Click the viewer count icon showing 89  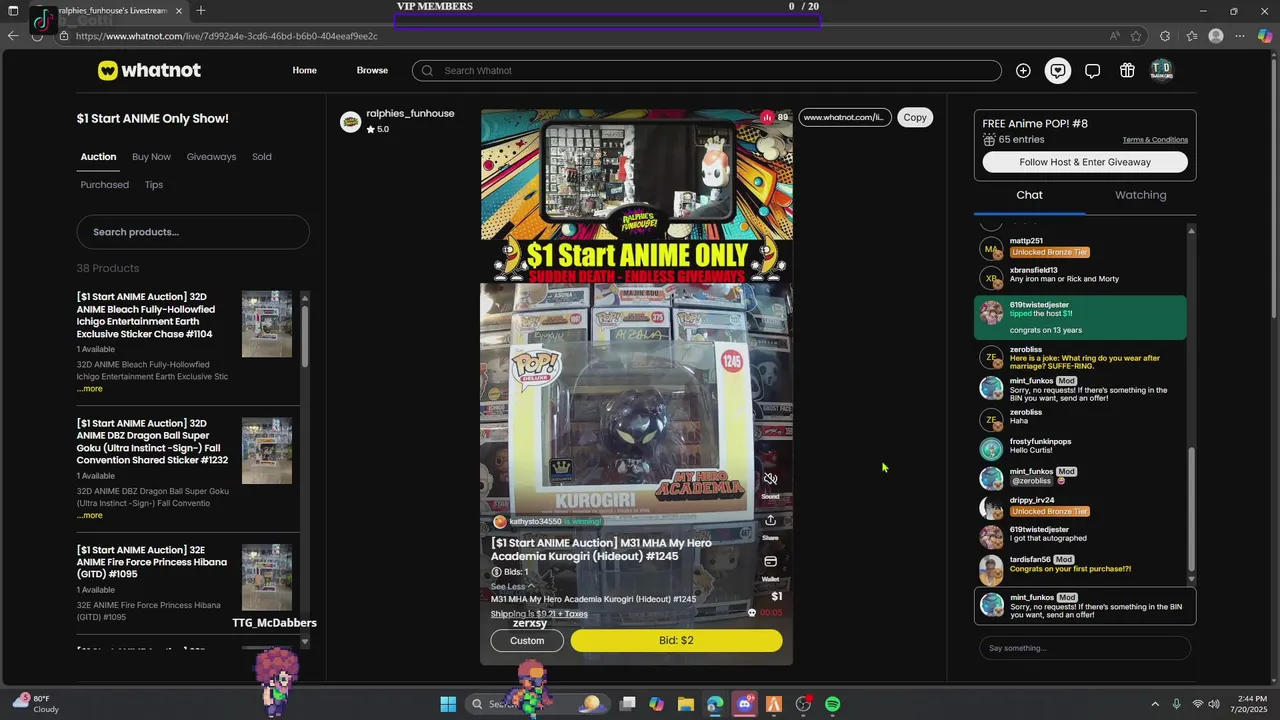767,117
